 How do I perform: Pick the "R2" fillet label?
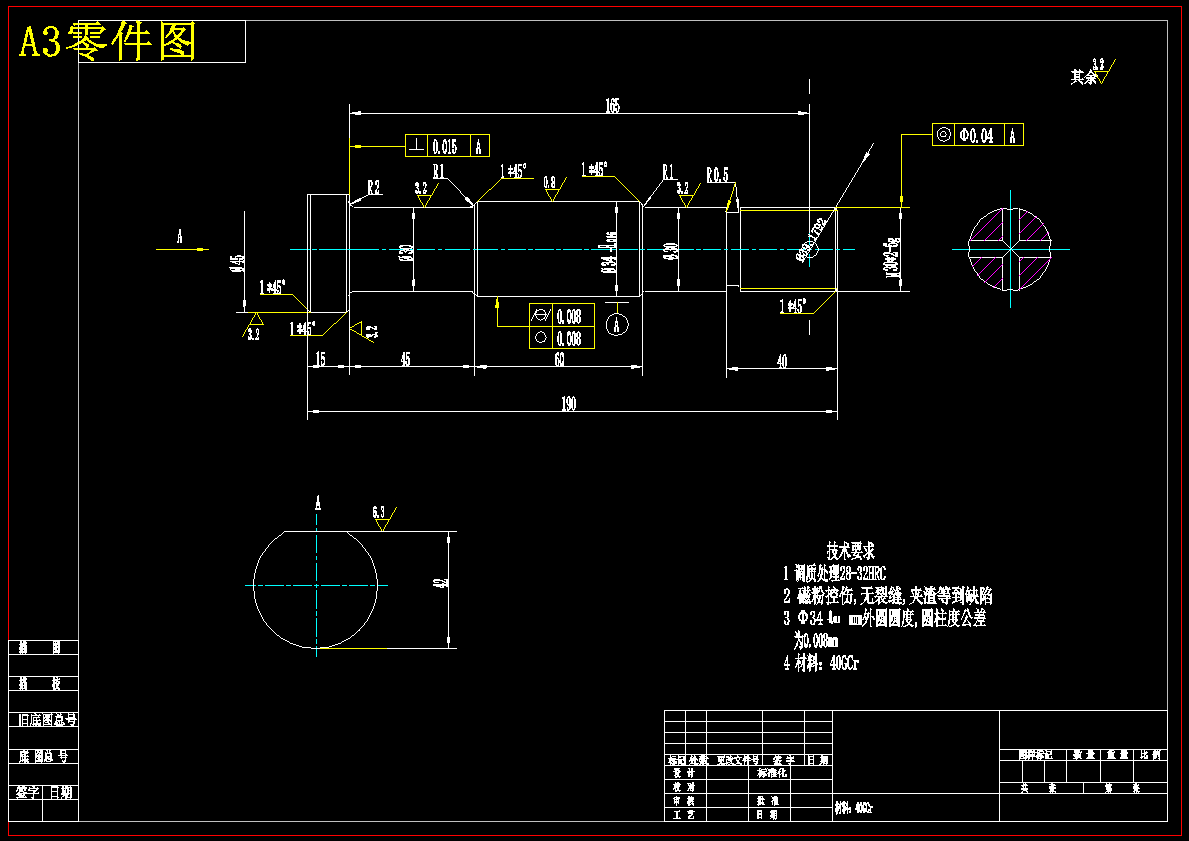click(x=374, y=187)
